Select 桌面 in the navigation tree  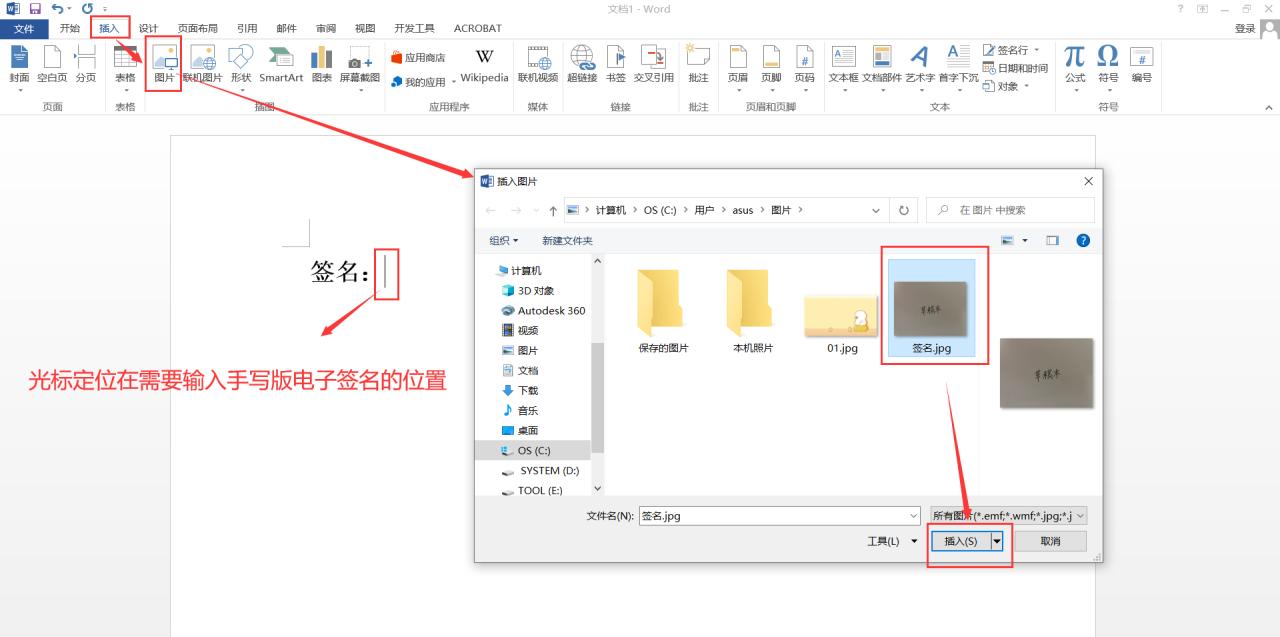tap(528, 430)
